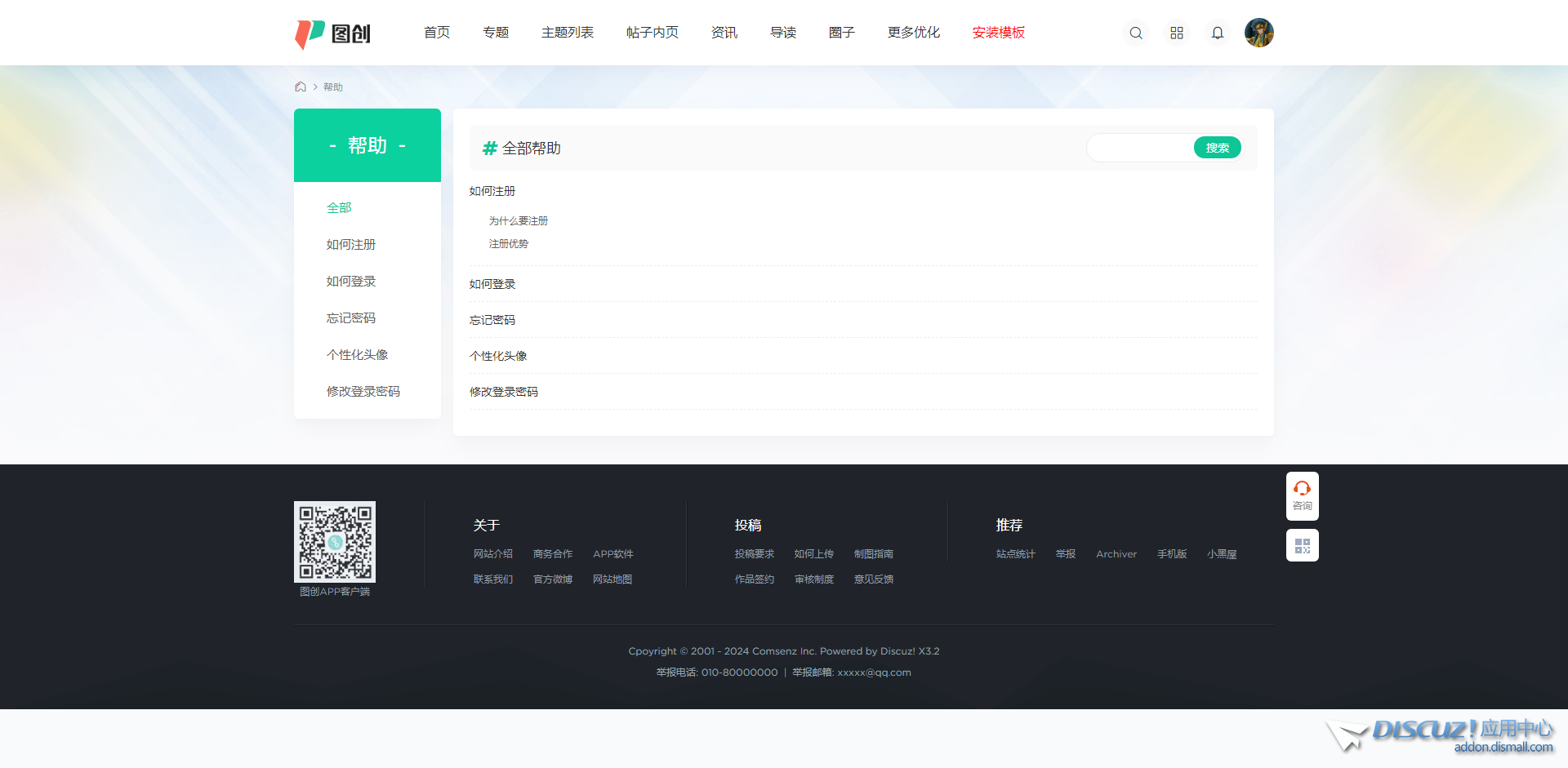Viewport: 1568px width, 768px height.
Task: Click the notification bell icon
Action: click(1217, 33)
